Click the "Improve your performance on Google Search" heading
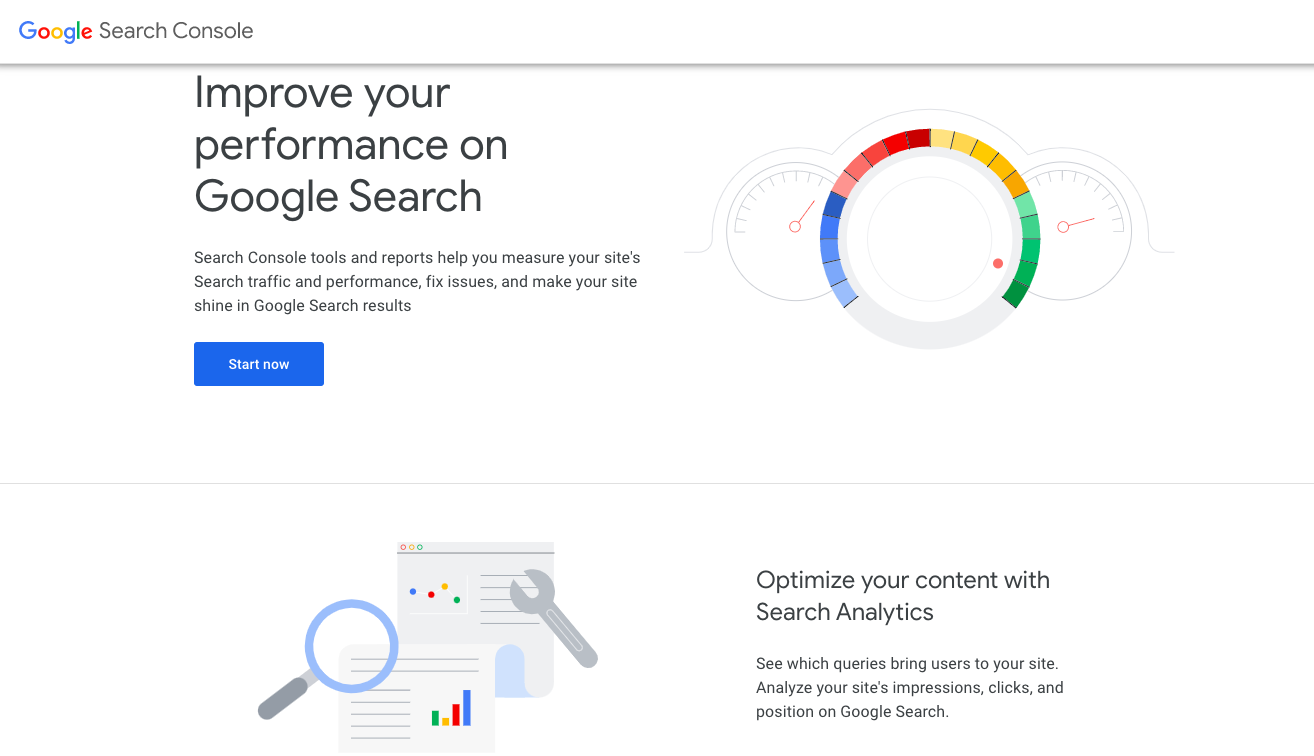Screen dimensions: 1314x756 (x=350, y=145)
